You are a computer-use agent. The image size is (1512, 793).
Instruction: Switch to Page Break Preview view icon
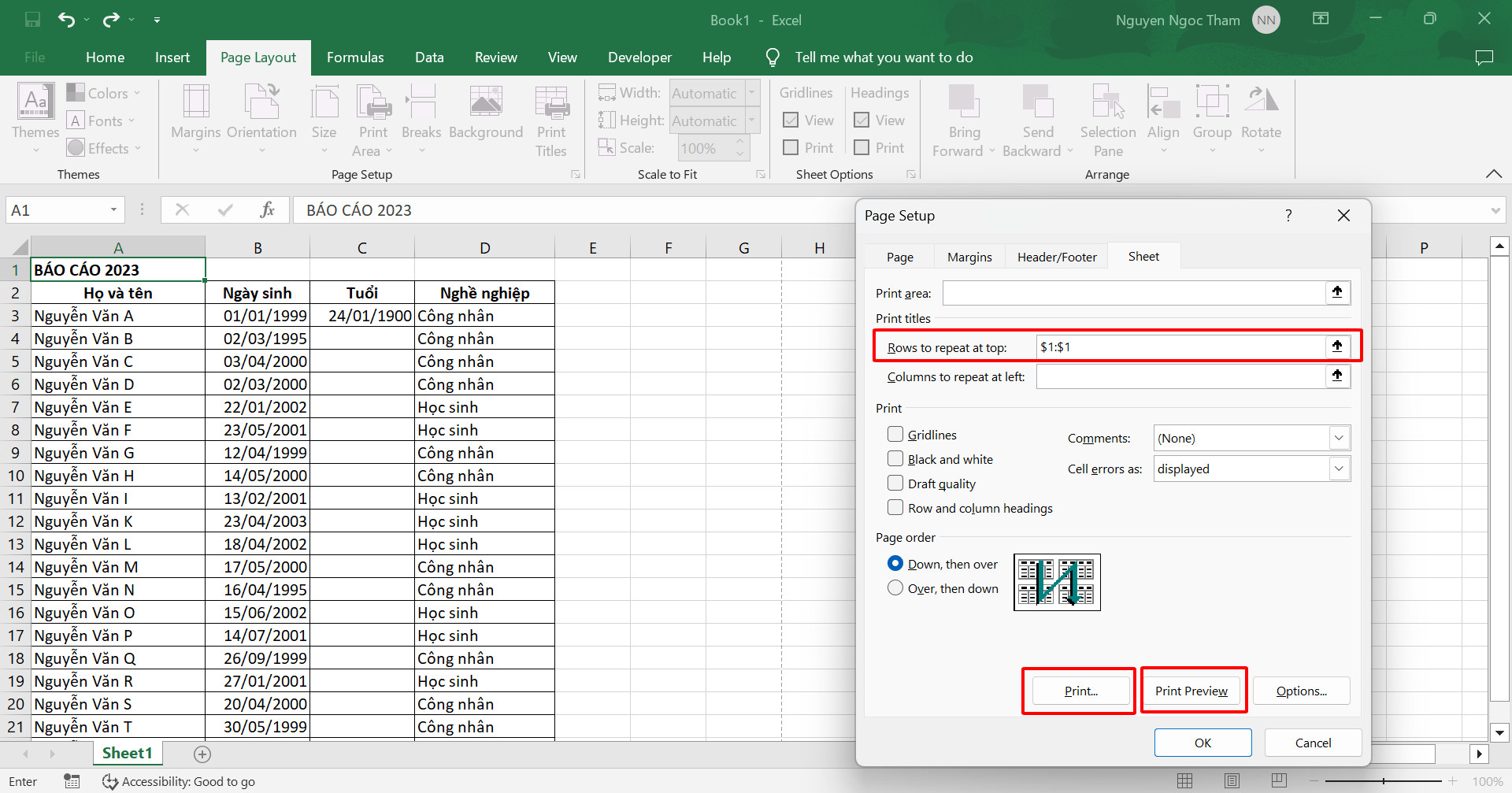[1279, 780]
